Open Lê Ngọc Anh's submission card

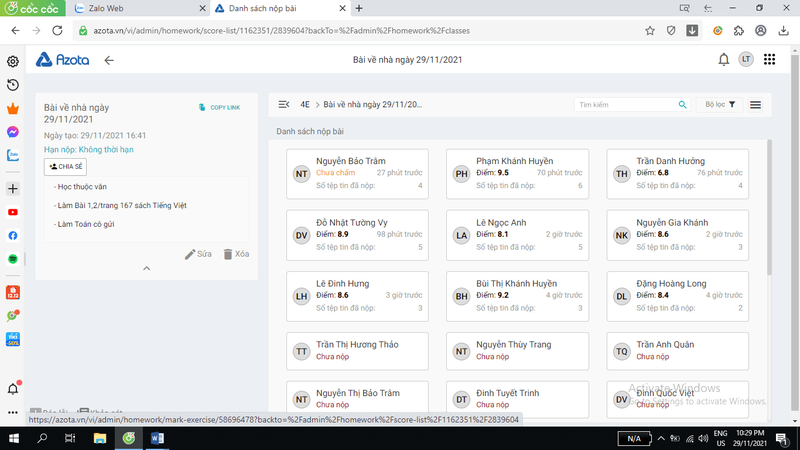(517, 235)
